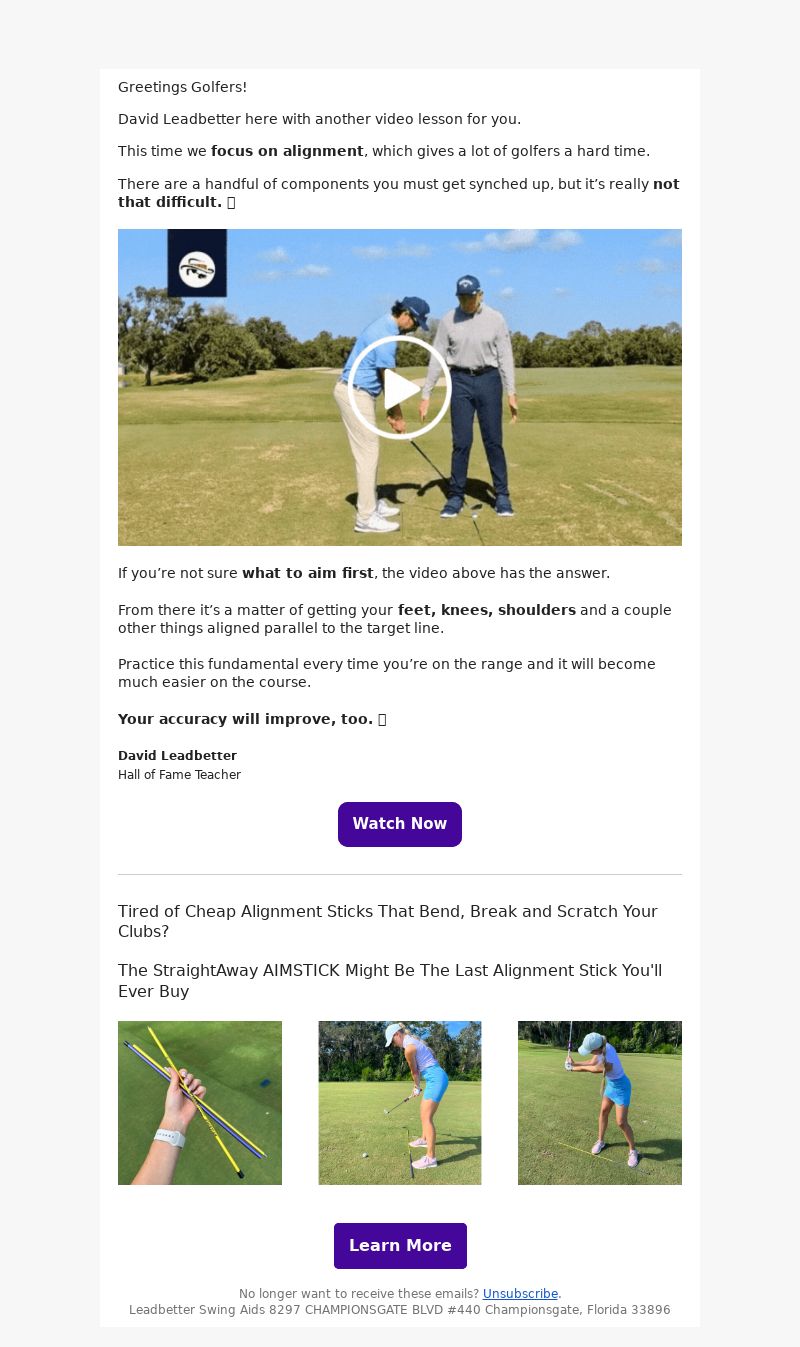Click the David Leadbetter signature name
800x1347 pixels.
[177, 755]
